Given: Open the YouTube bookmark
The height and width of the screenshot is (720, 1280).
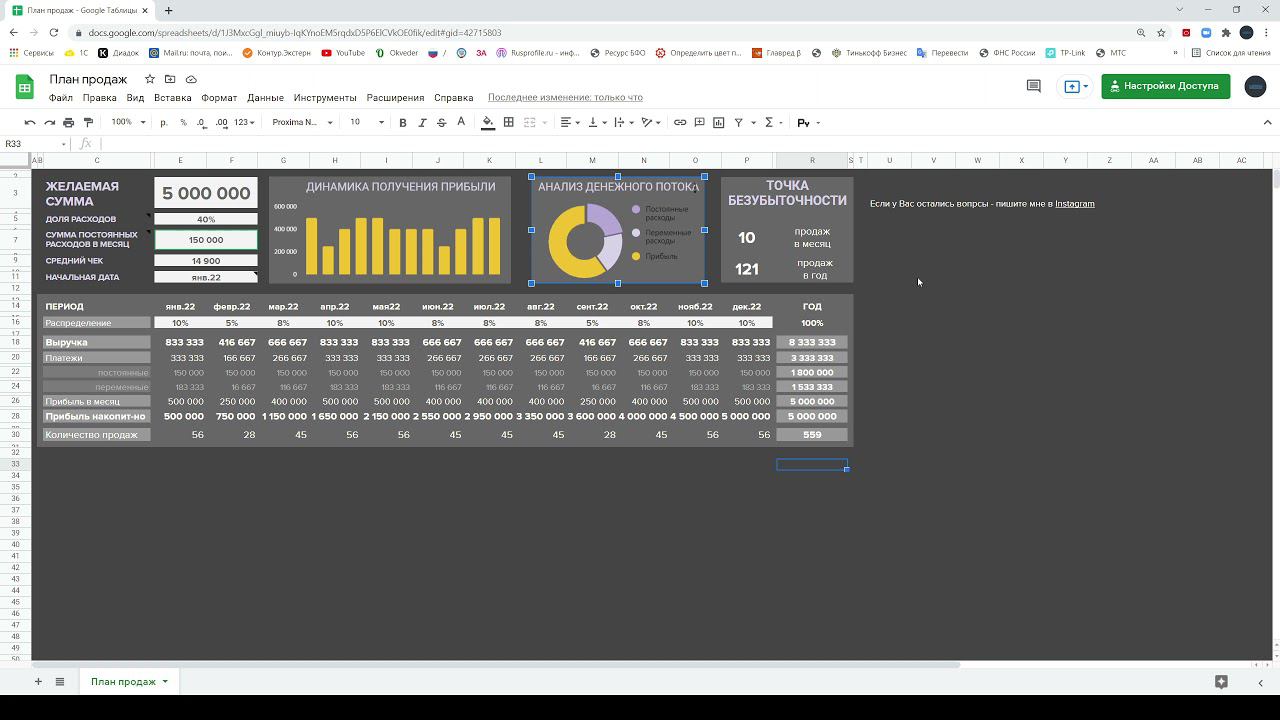Looking at the screenshot, I should click(x=343, y=53).
